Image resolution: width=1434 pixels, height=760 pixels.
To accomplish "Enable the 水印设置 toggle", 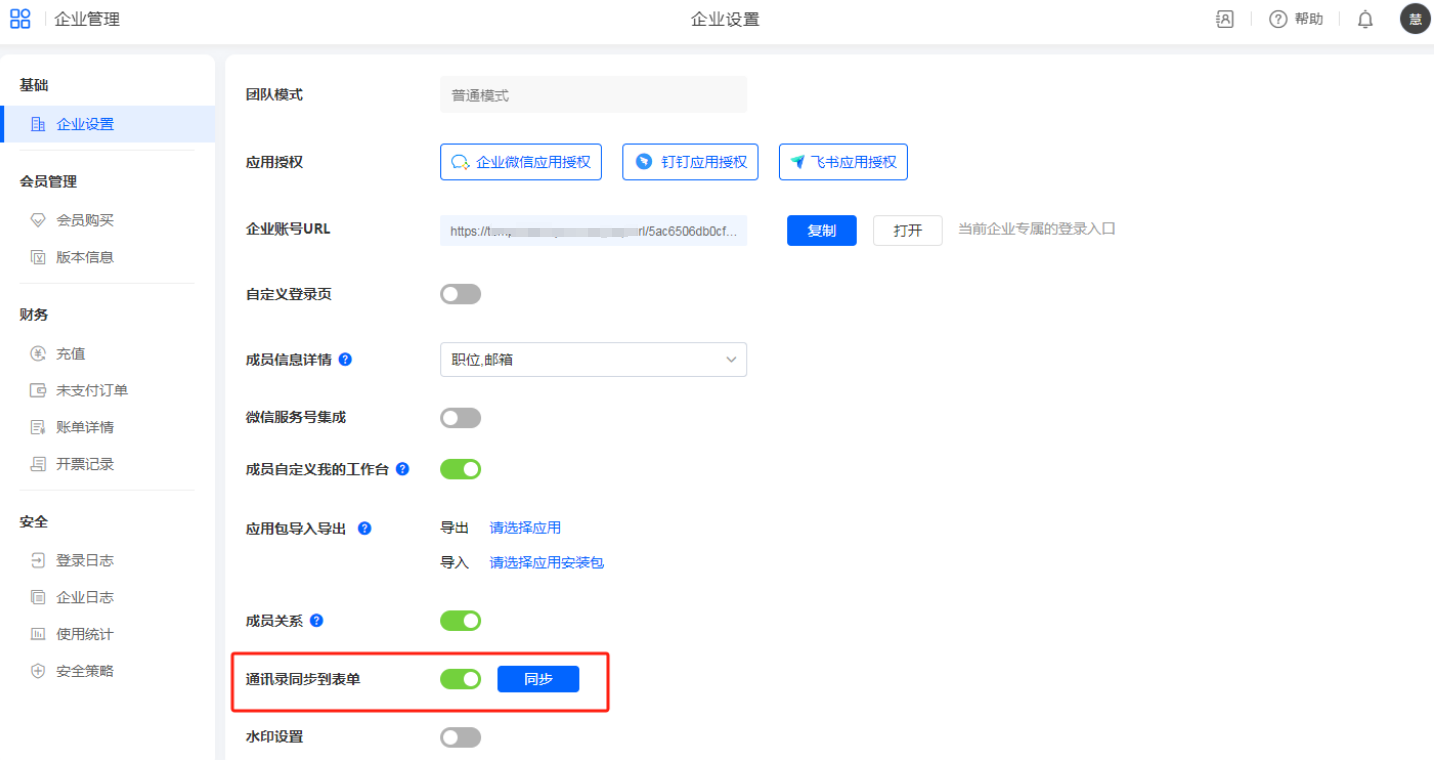I will click(x=460, y=737).
